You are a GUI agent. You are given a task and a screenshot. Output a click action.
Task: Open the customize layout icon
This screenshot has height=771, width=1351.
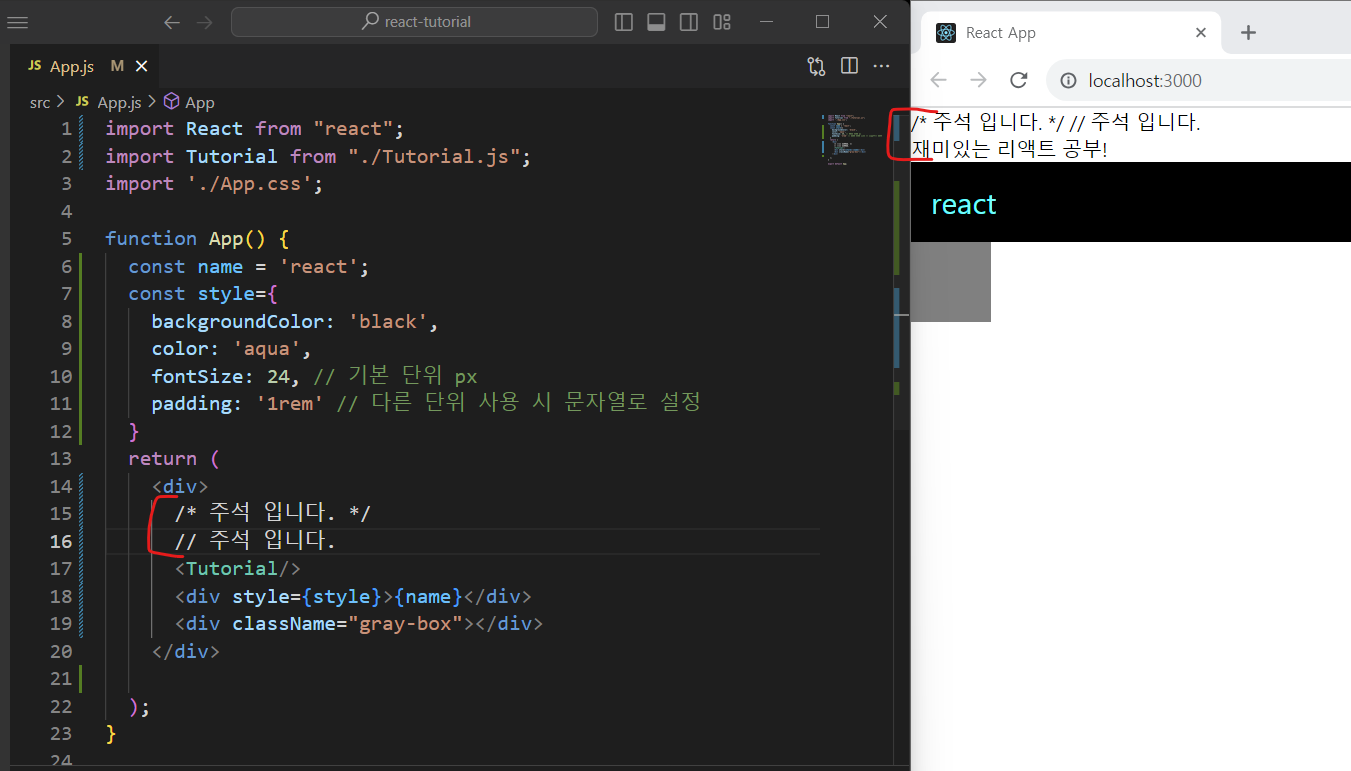coord(722,22)
